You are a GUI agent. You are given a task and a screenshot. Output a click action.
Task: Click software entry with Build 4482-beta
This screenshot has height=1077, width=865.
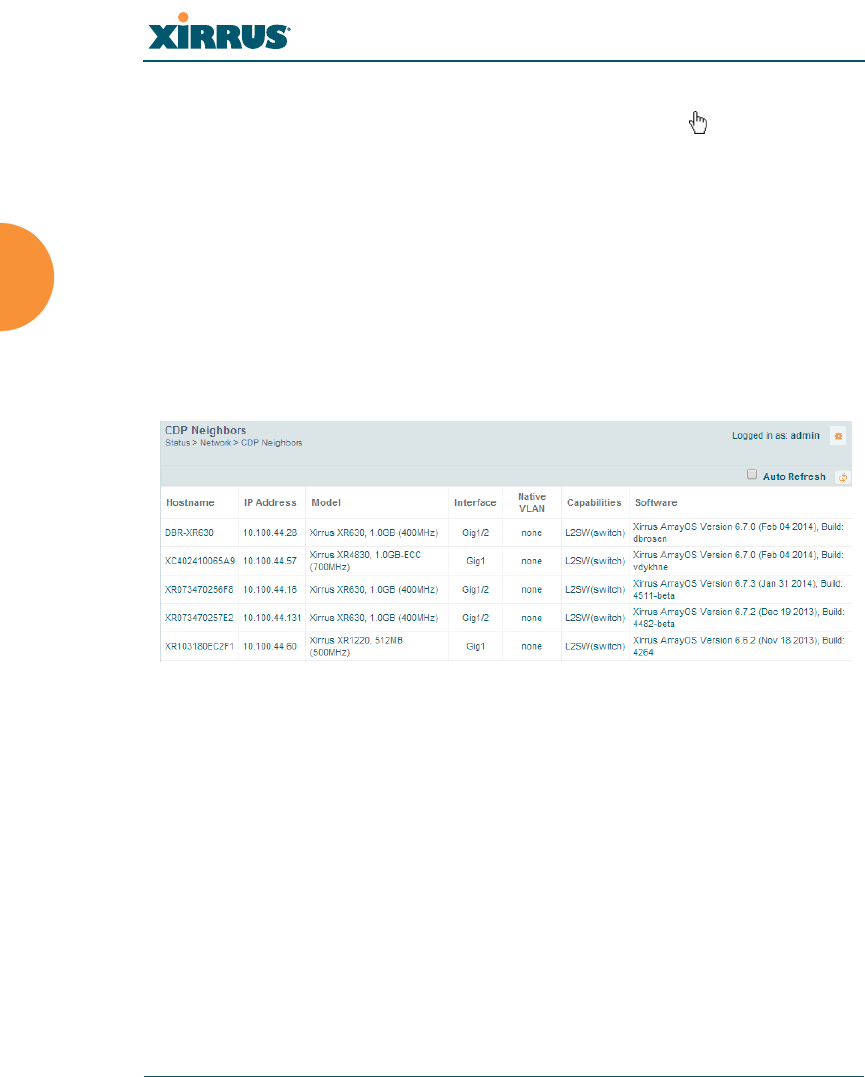(739, 618)
